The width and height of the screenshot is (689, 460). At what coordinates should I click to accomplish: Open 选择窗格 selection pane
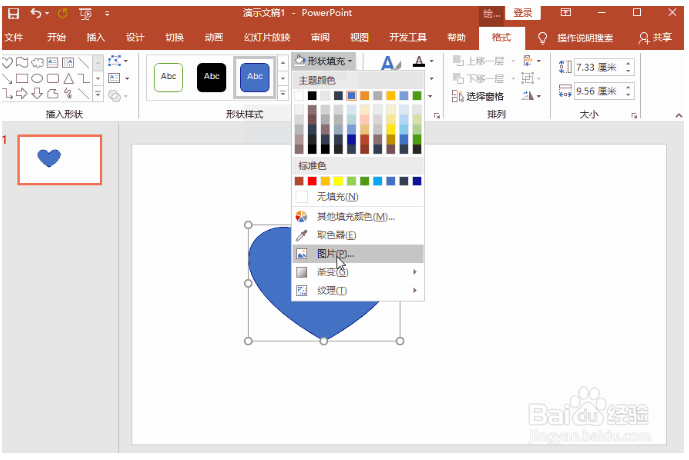coord(478,96)
